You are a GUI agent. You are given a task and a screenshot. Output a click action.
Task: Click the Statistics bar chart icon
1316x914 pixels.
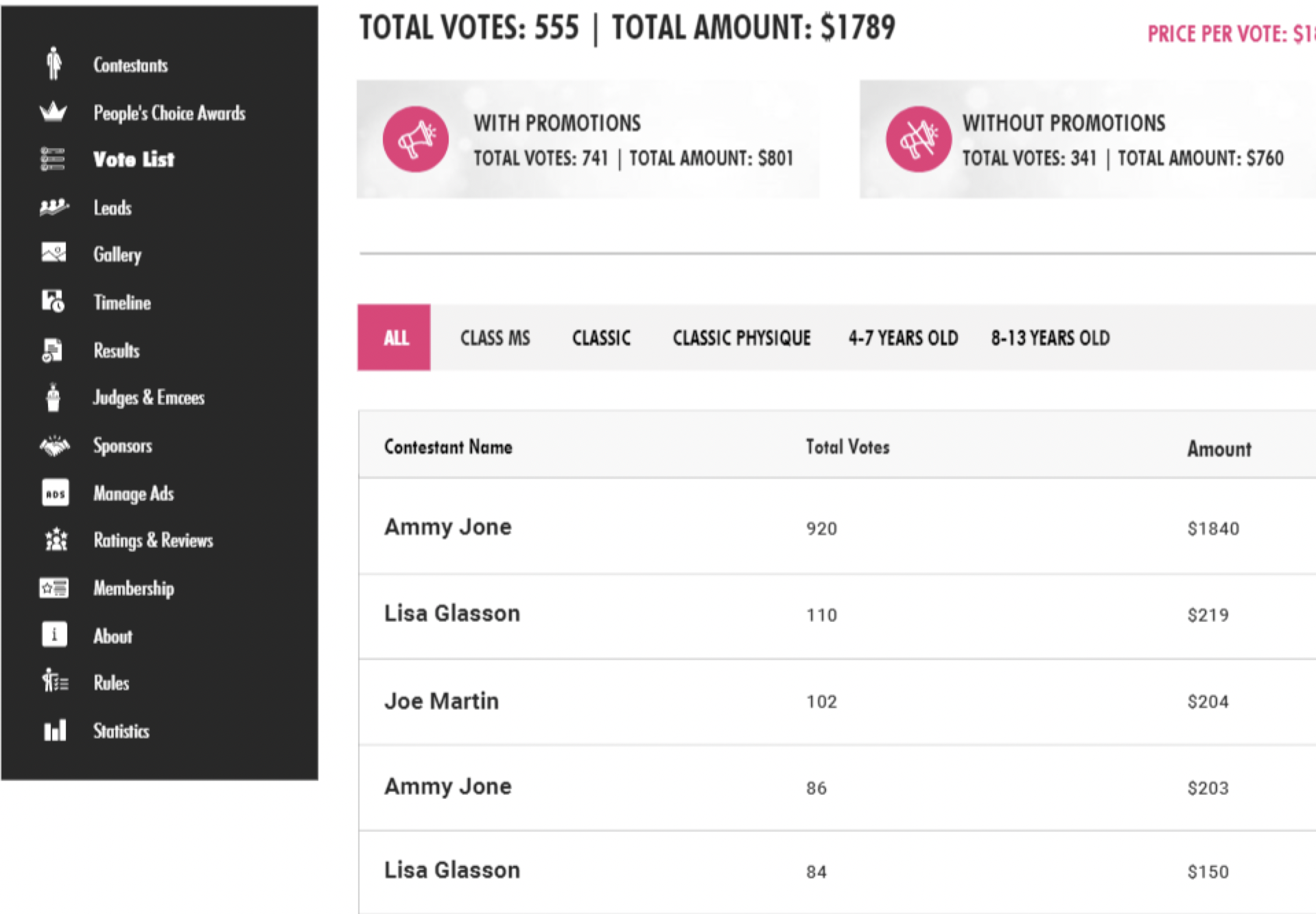(x=54, y=730)
